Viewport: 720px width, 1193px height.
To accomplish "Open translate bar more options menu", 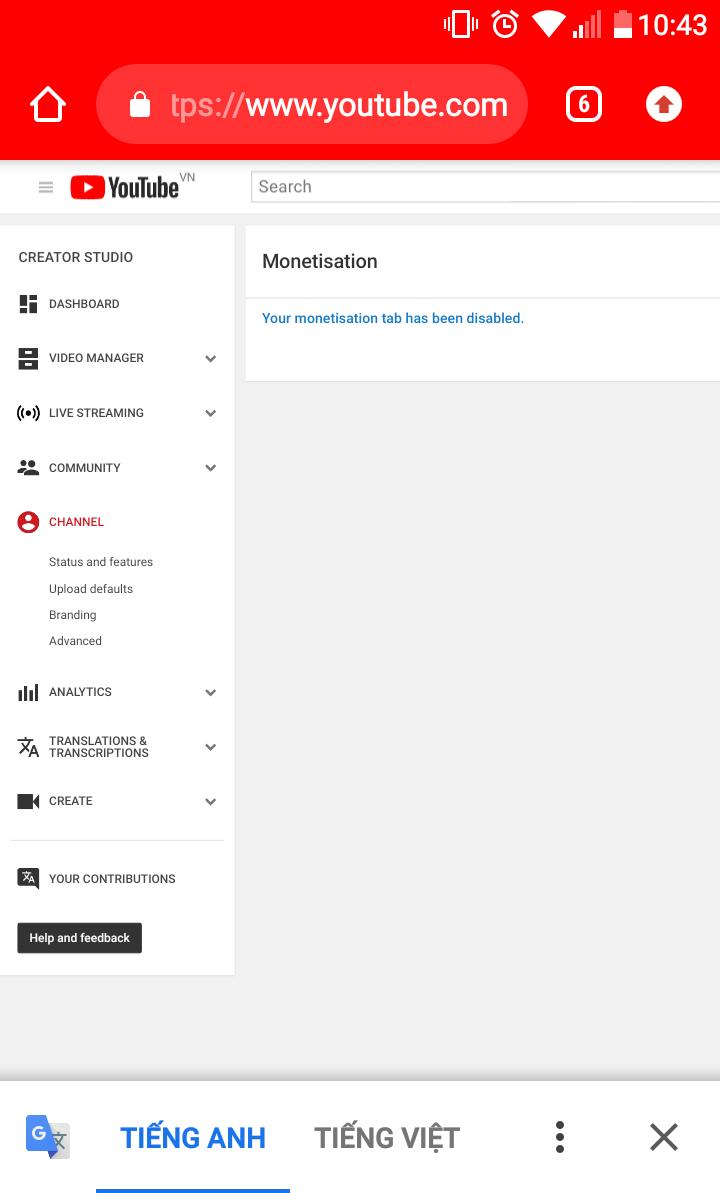I will coord(559,1137).
